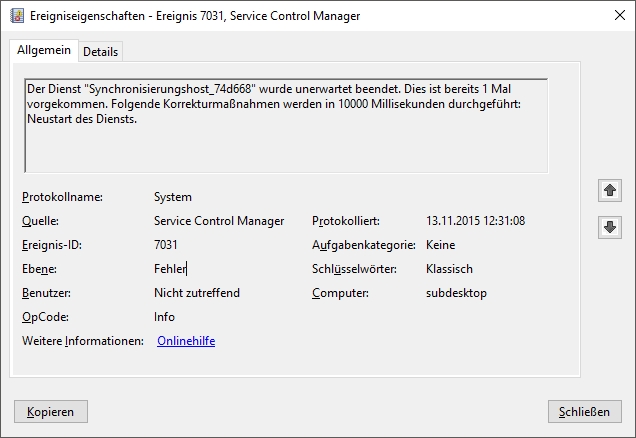Go to previous event with up arrow

coord(608,190)
